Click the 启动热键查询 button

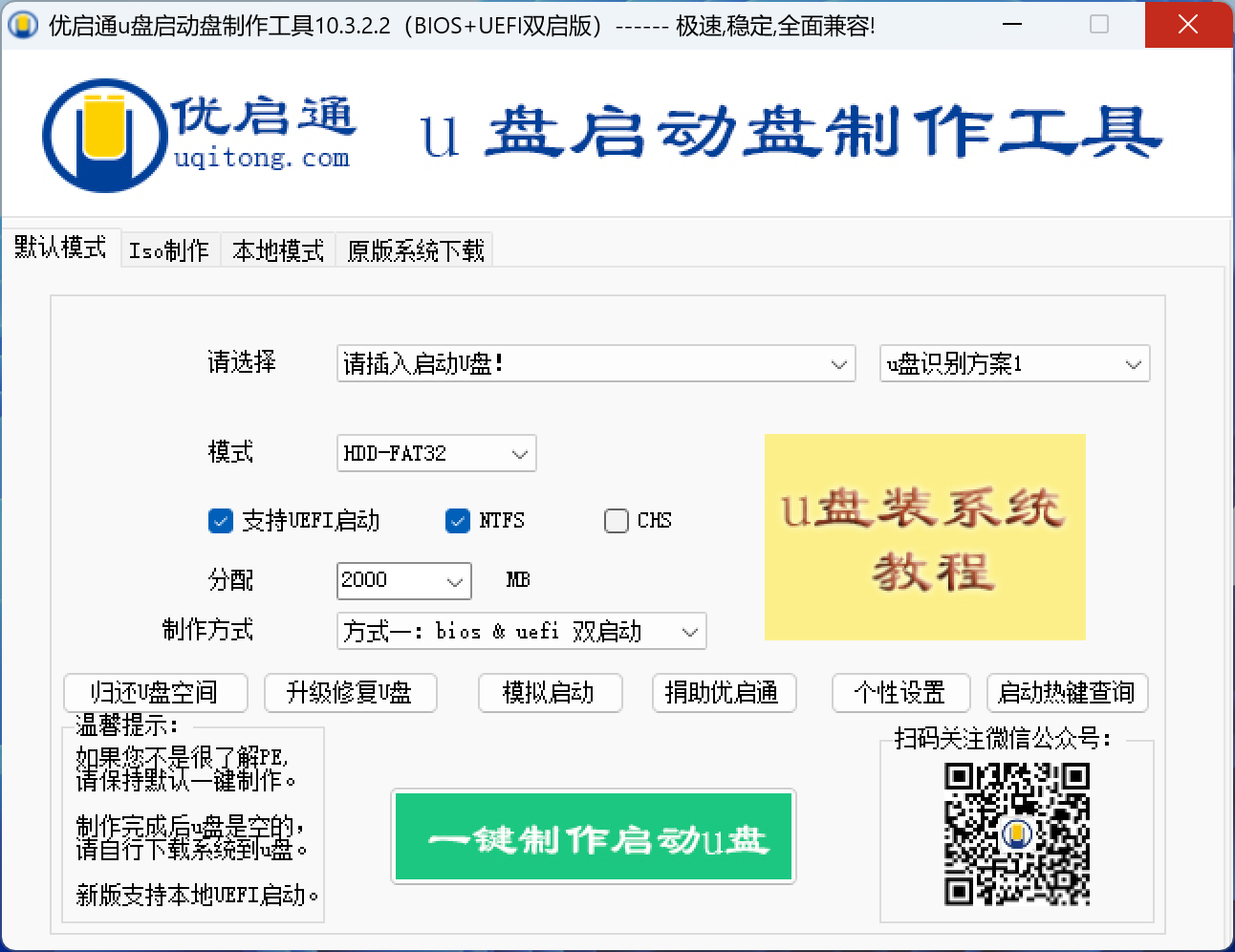[x=1067, y=693]
